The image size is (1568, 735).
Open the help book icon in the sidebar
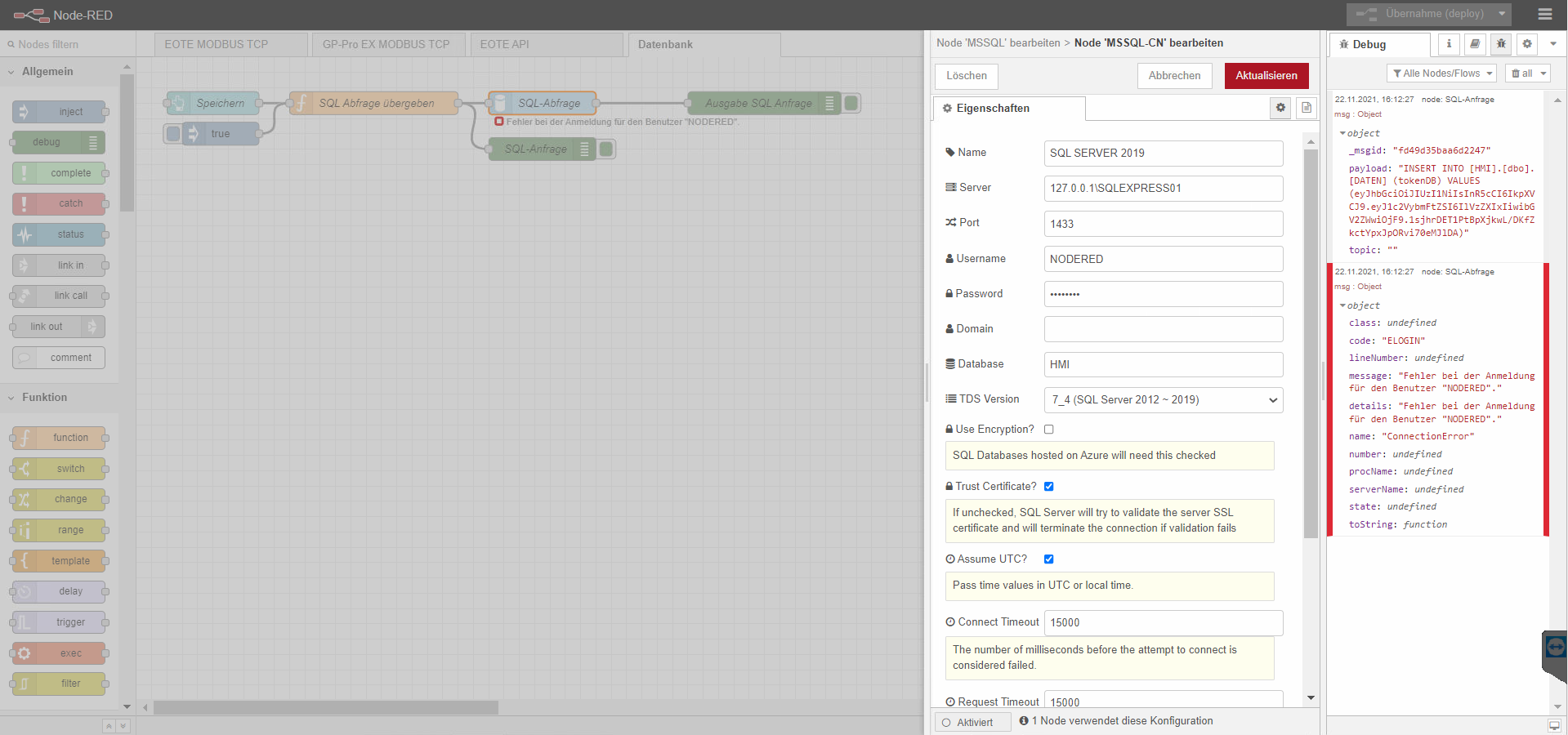click(1475, 44)
